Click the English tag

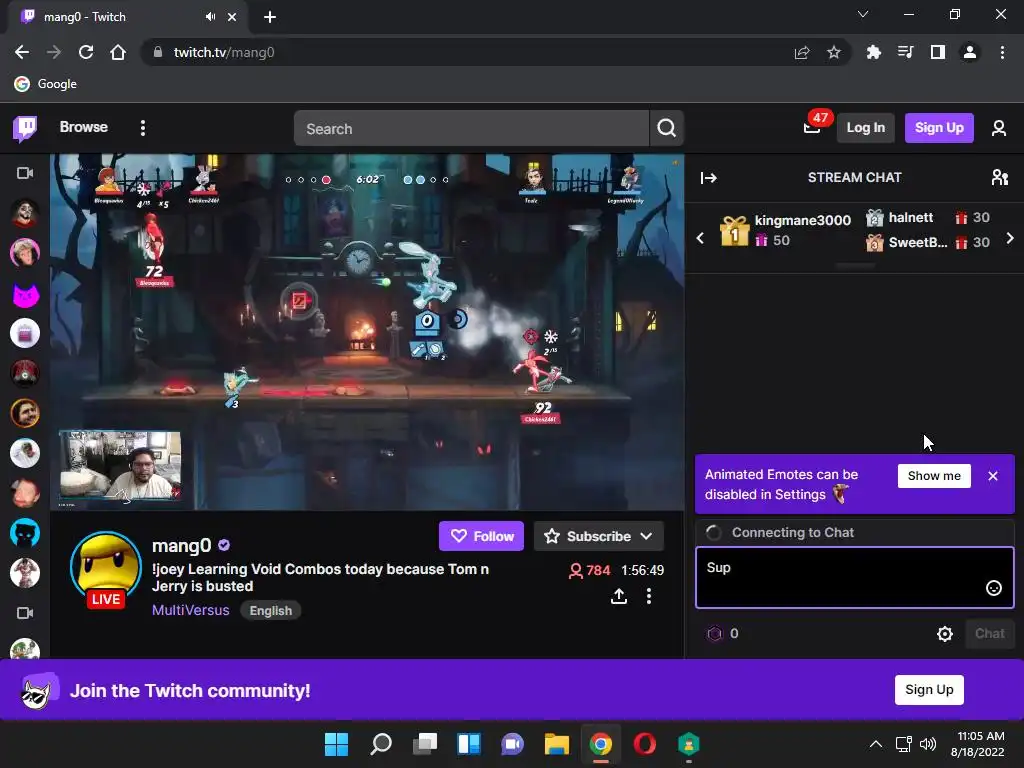(270, 611)
